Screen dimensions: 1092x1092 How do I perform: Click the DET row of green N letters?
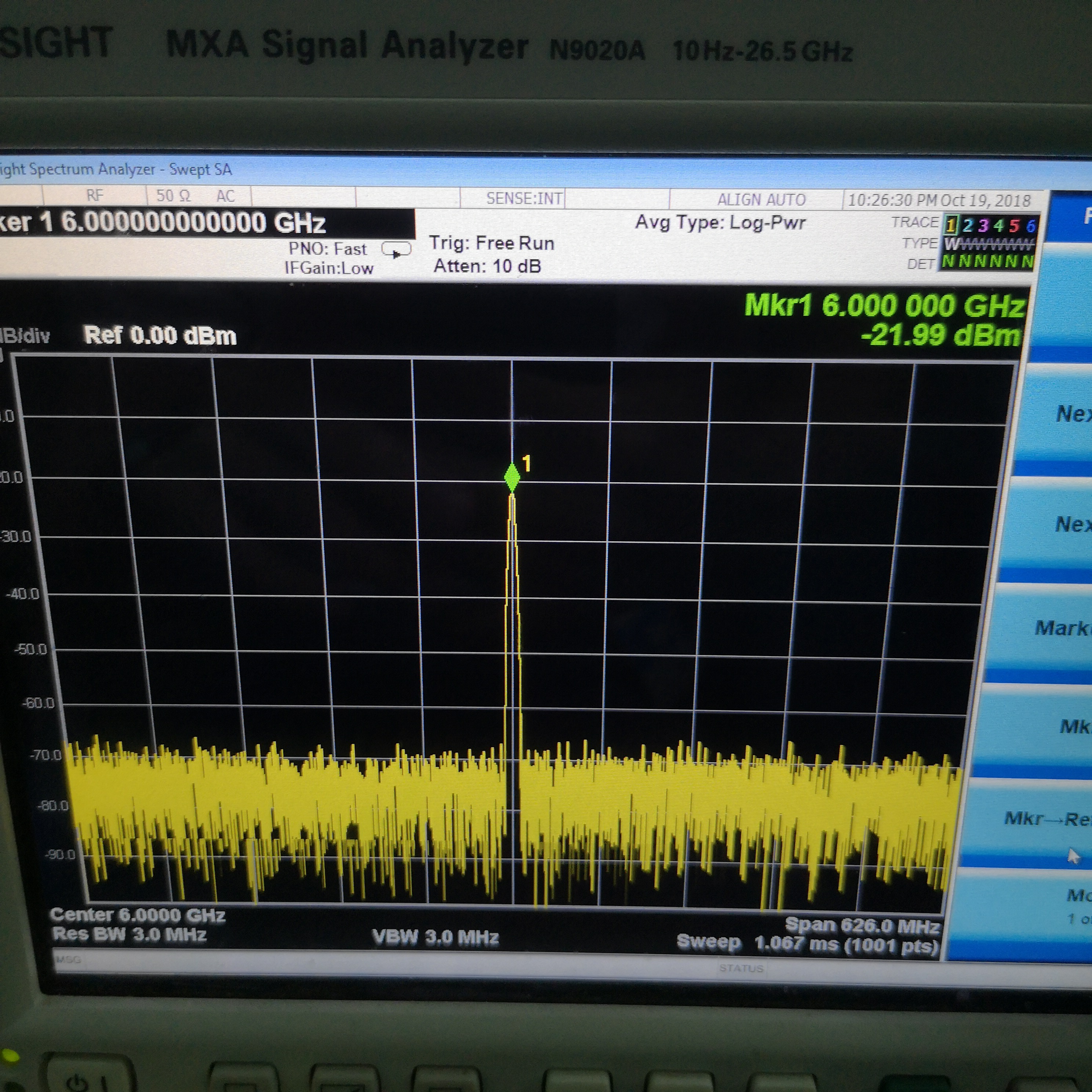tap(987, 262)
